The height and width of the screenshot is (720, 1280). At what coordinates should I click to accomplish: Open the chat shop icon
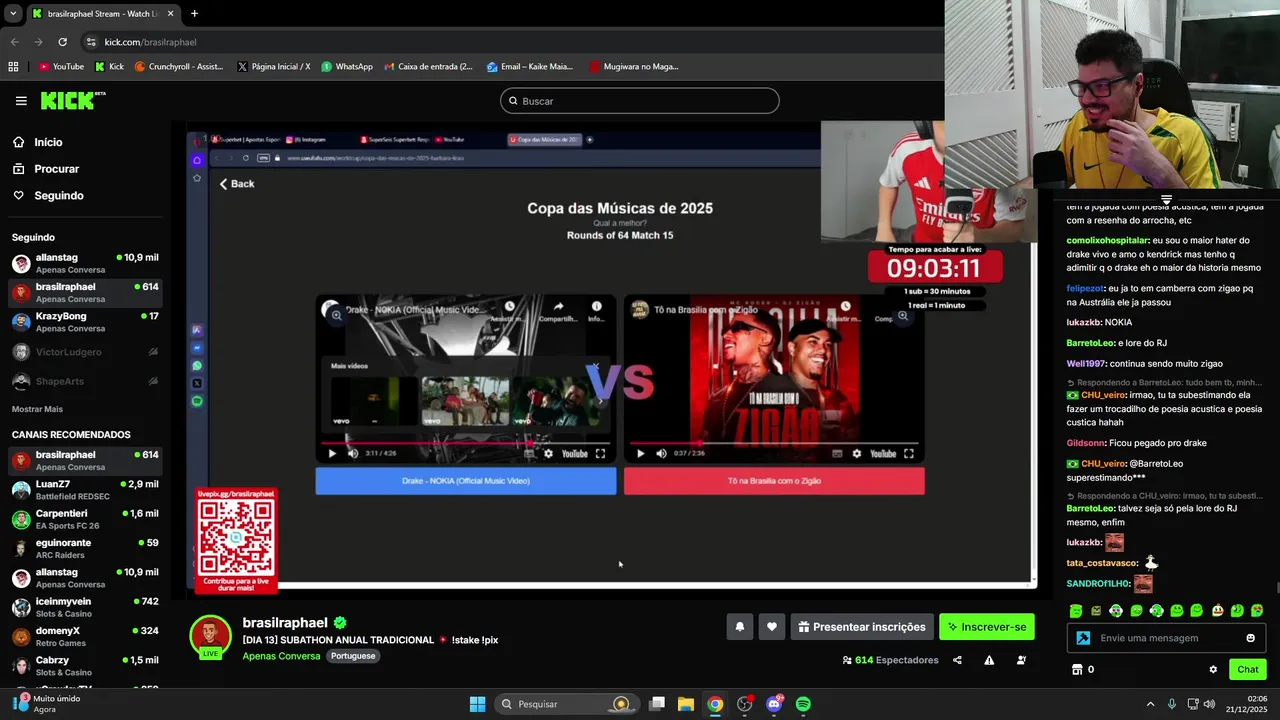[1077, 670]
